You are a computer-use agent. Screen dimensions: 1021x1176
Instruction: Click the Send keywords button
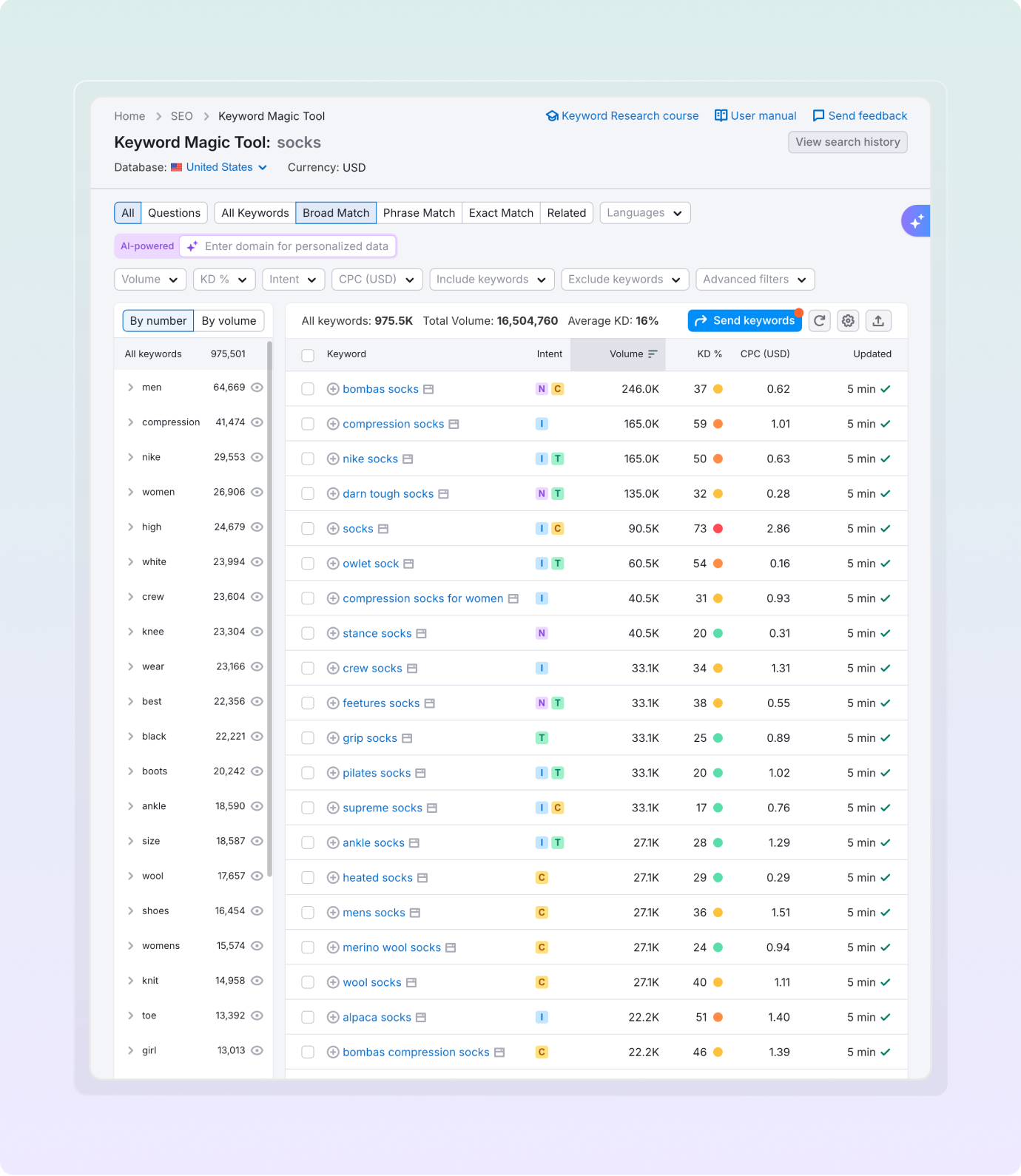(745, 320)
